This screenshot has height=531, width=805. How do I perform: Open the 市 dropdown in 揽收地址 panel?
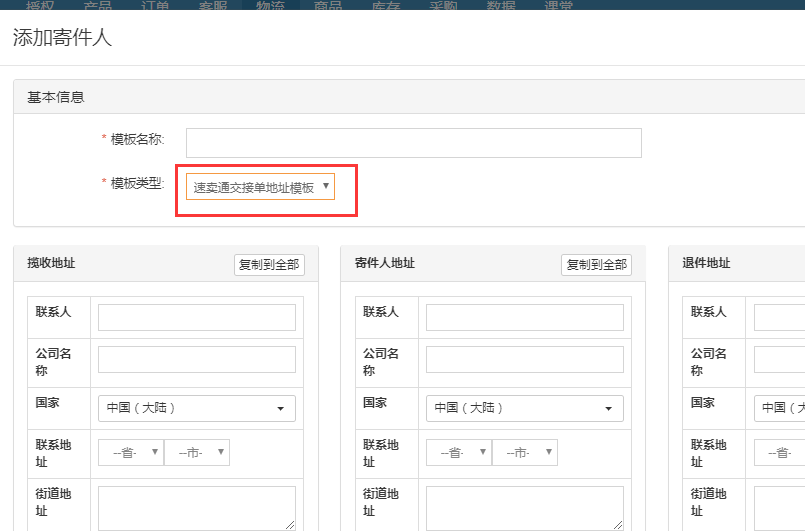197,452
